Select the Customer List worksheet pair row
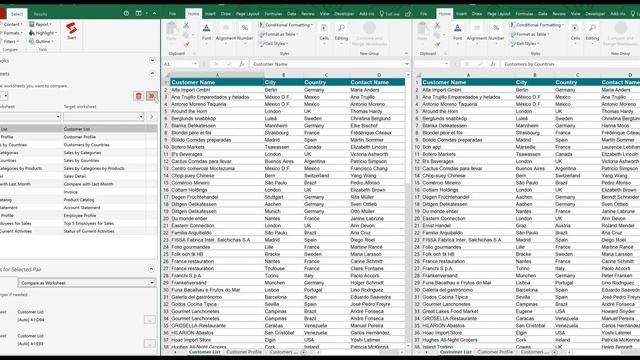 pos(78,129)
